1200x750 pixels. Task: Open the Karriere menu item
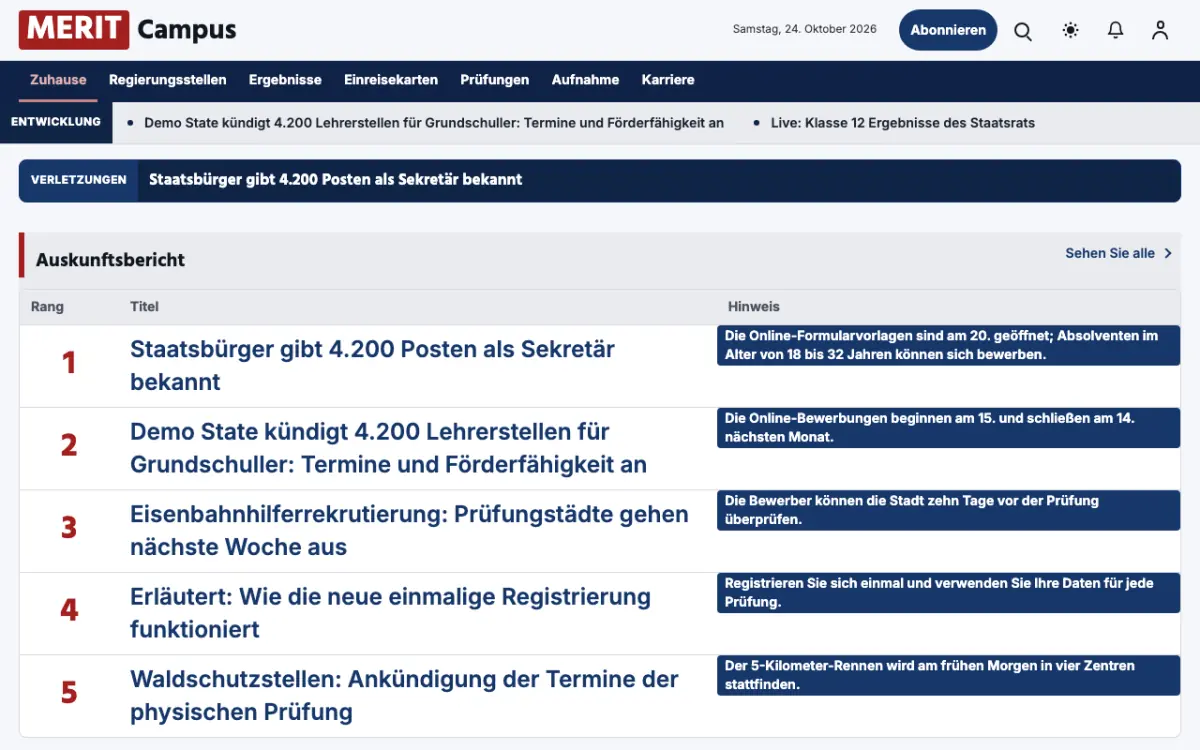click(668, 80)
